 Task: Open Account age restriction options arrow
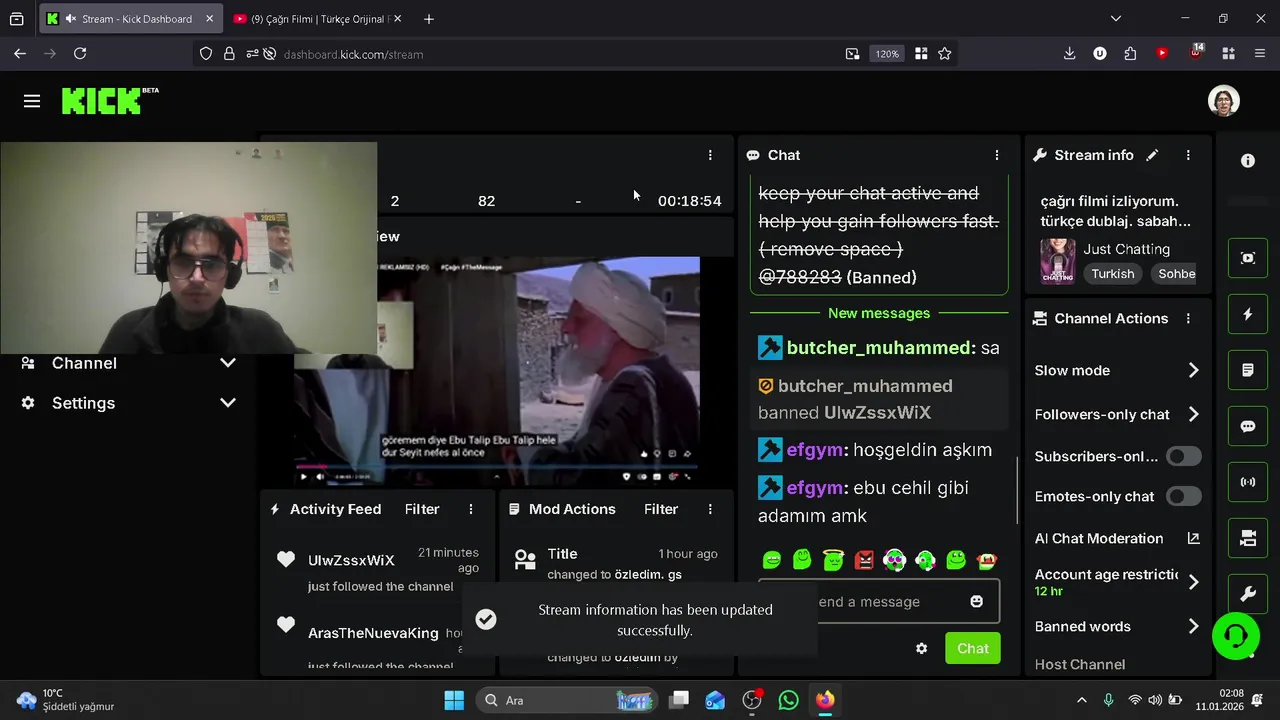click(x=1193, y=582)
